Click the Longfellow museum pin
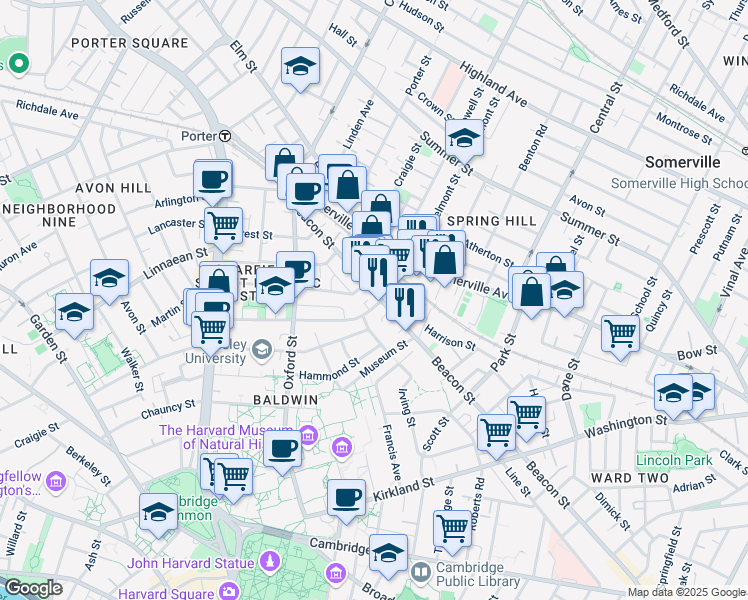The width and height of the screenshot is (748, 600). pos(57,482)
